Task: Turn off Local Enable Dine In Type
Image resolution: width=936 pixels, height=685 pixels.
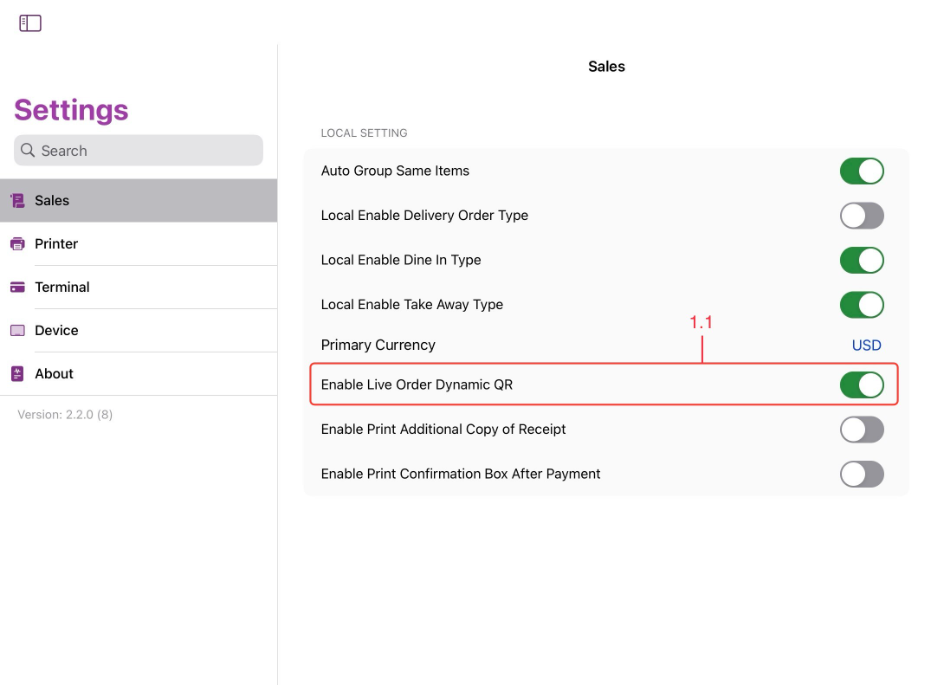Action: 861,260
